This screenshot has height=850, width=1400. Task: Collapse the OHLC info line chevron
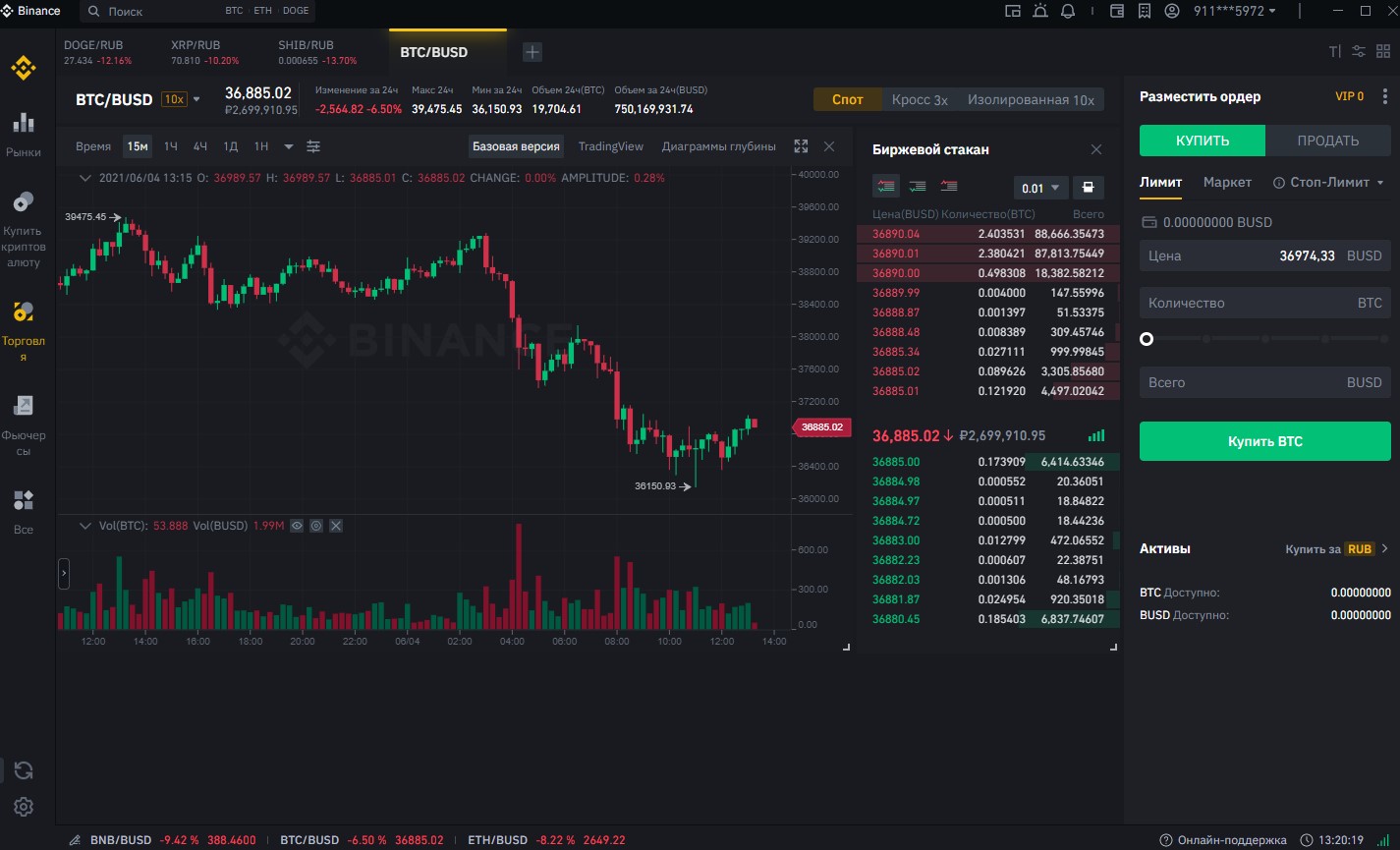coord(85,178)
